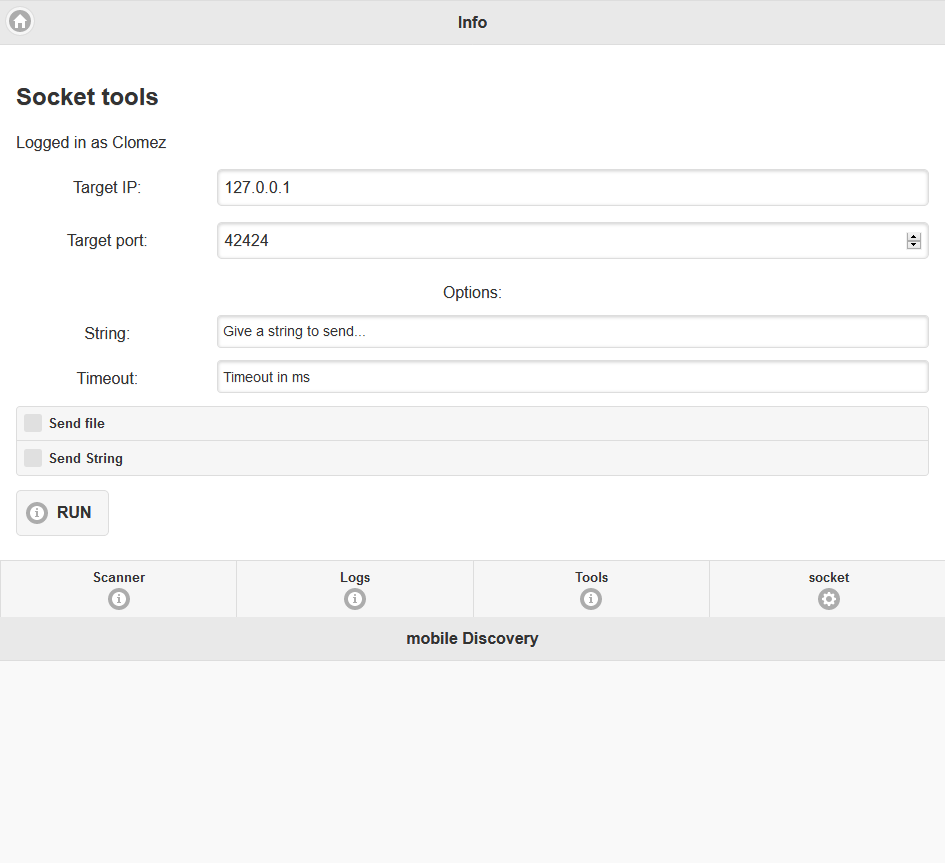945x863 pixels.
Task: Click the String to send field
Action: (573, 331)
